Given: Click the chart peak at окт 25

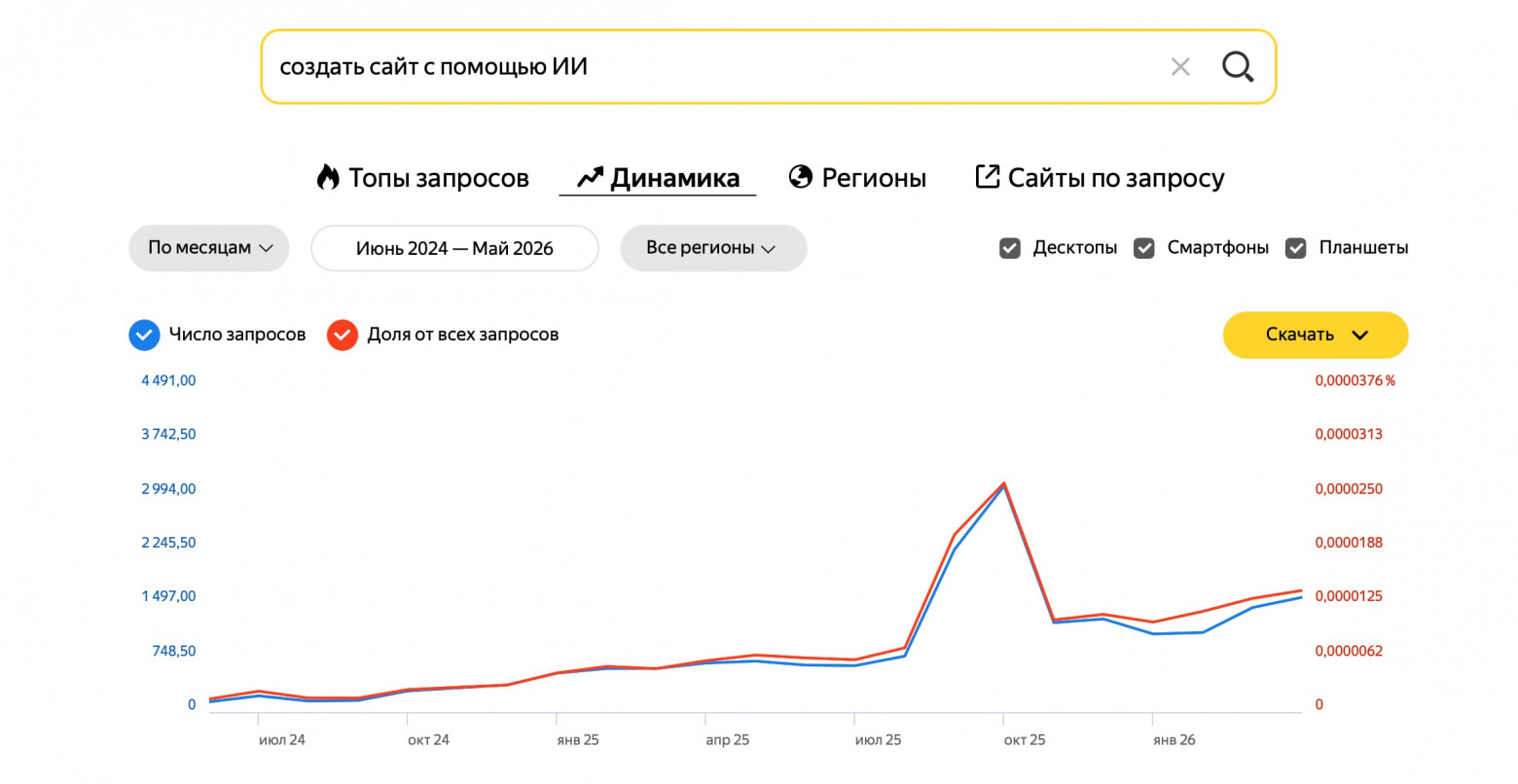Looking at the screenshot, I should (1003, 483).
